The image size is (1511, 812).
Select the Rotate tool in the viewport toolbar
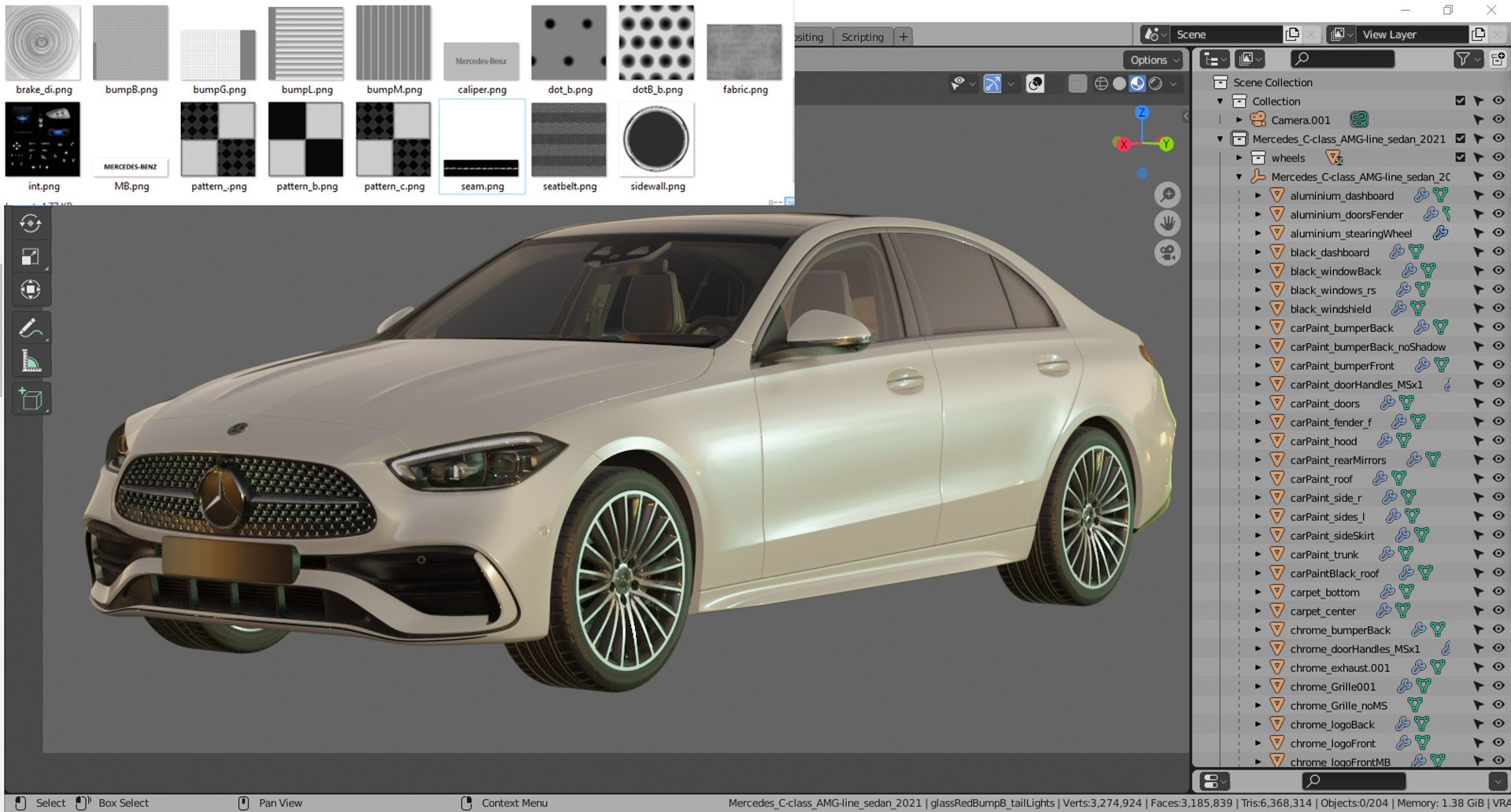(x=31, y=224)
